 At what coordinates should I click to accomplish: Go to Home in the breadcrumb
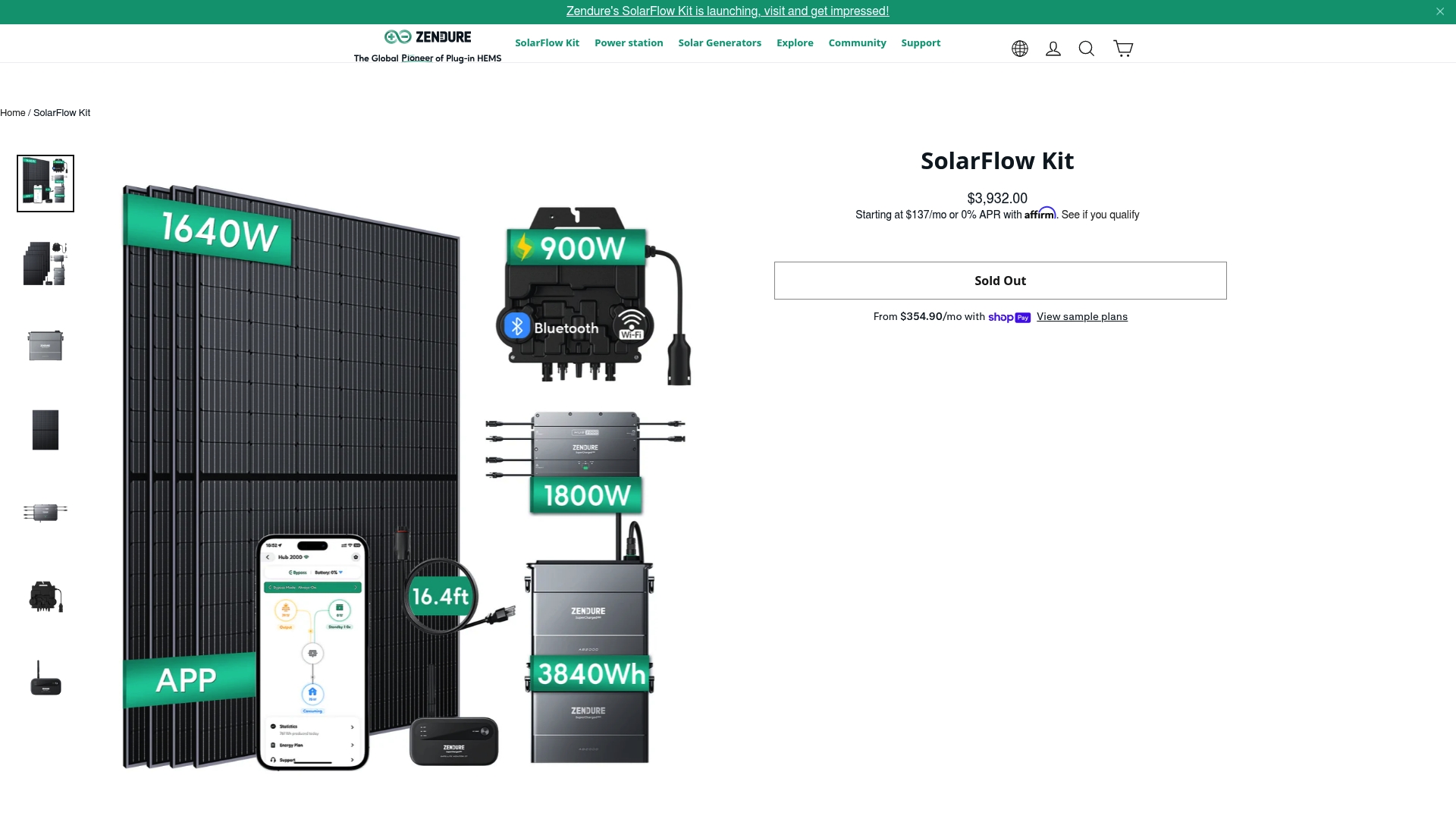13,113
